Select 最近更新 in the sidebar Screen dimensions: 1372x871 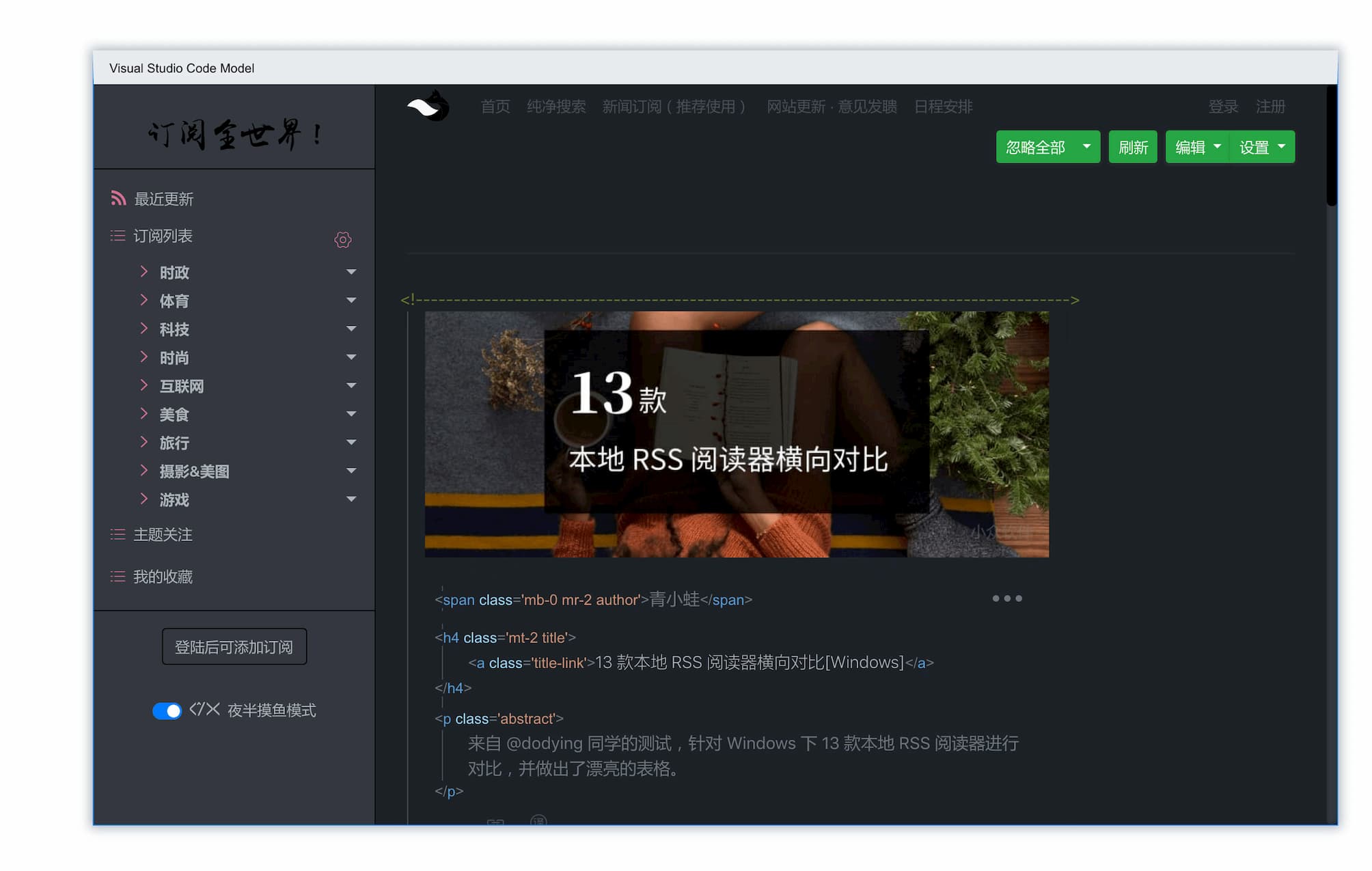point(164,199)
